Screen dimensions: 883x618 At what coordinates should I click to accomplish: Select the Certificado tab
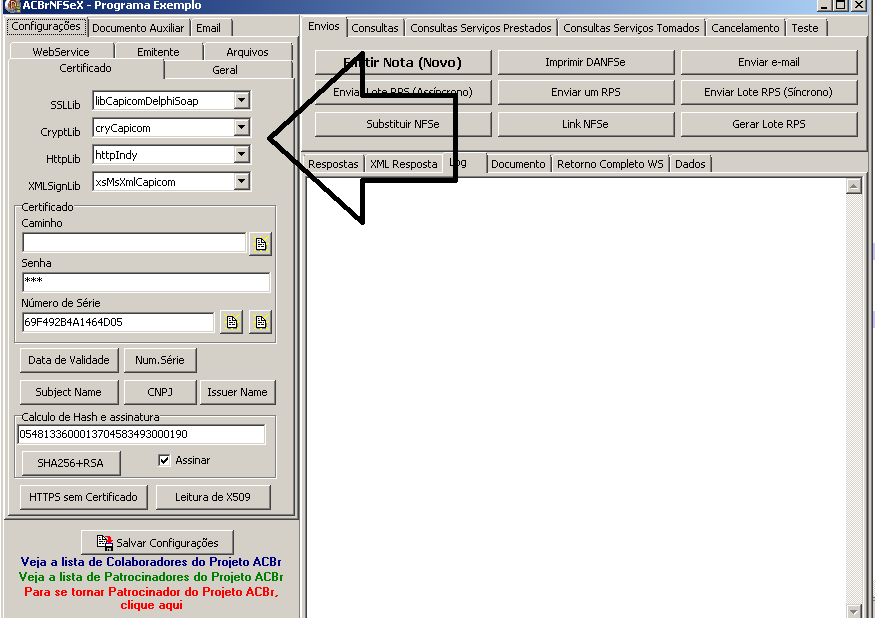[x=86, y=68]
